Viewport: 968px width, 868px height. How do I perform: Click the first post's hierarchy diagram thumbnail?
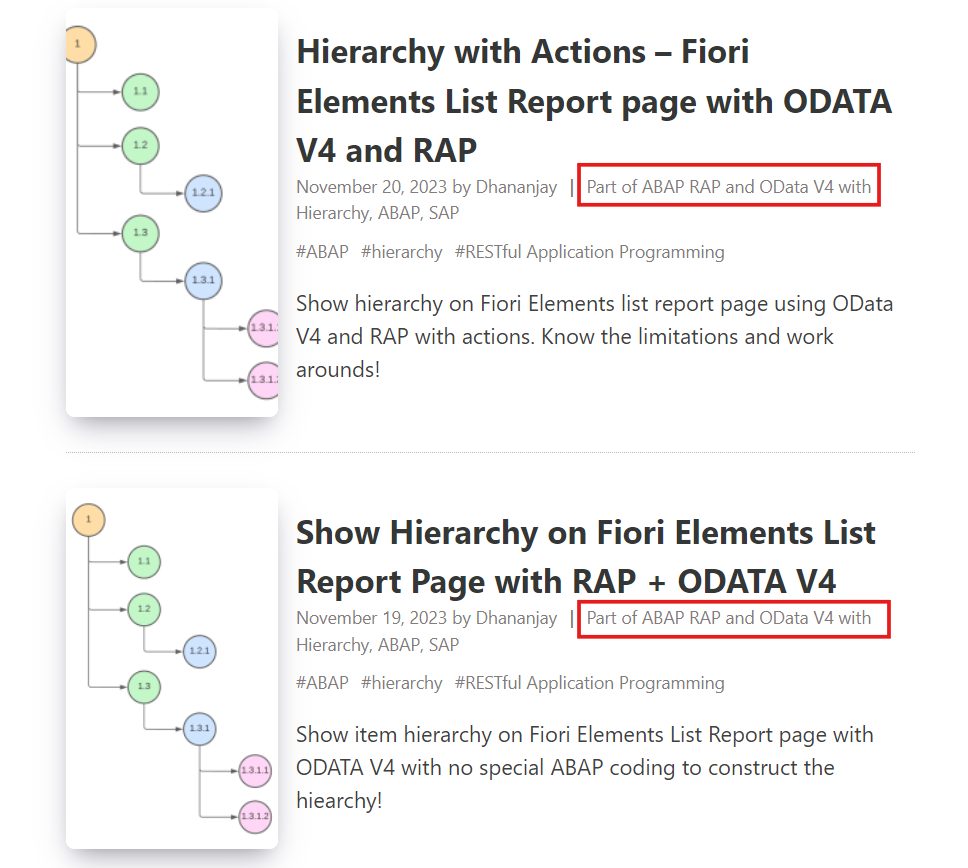pos(172,212)
